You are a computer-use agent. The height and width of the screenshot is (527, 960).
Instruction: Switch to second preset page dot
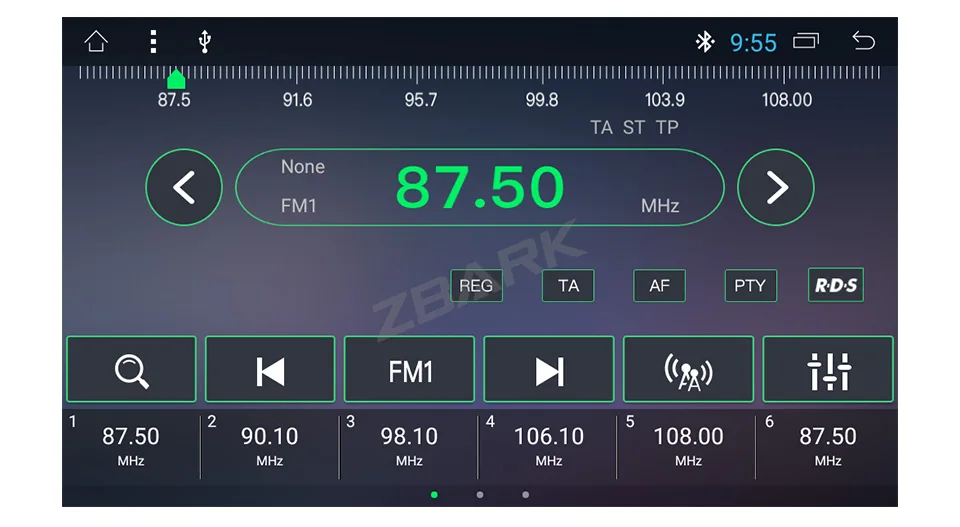pyautogui.click(x=480, y=495)
